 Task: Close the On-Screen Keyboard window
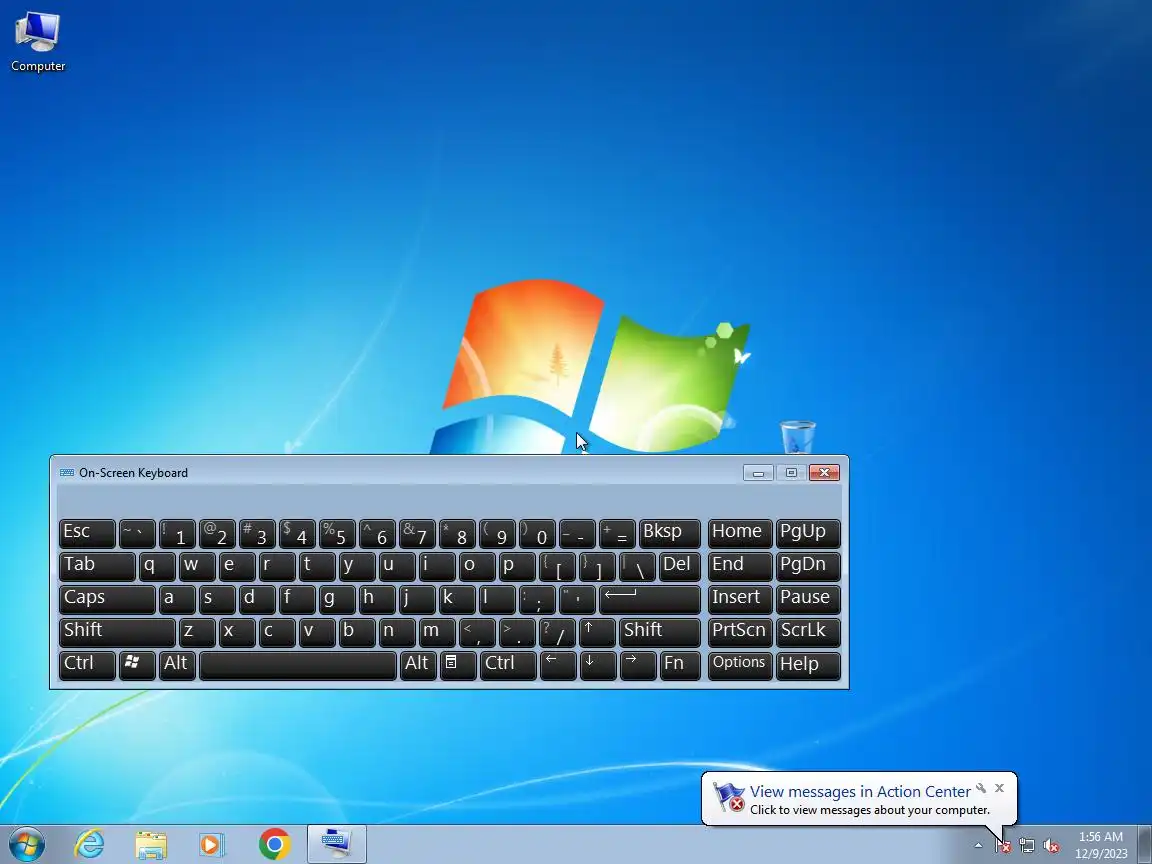(x=824, y=473)
